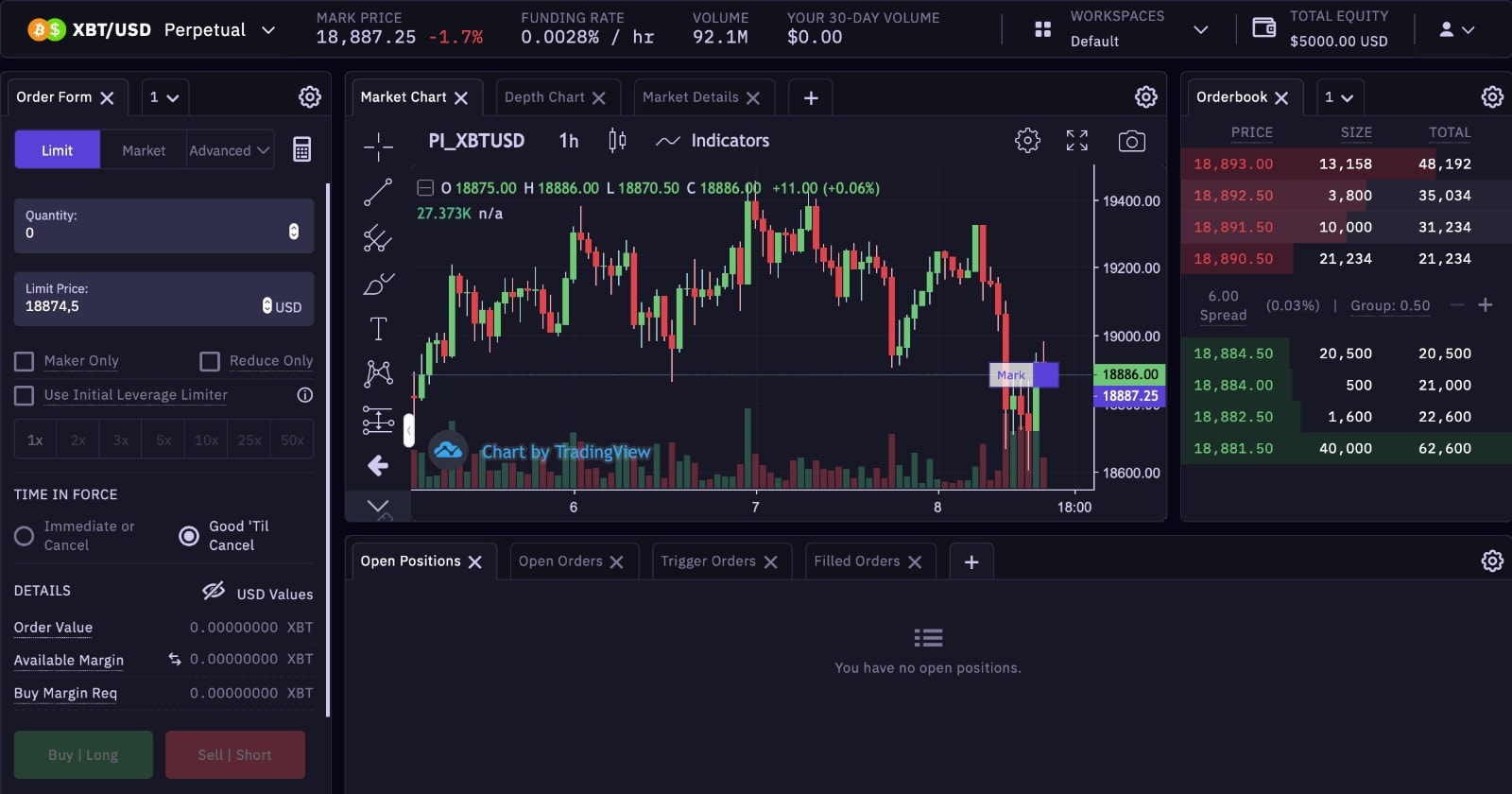The width and height of the screenshot is (1512, 794).
Task: Toggle USD Values visibility
Action: click(214, 591)
